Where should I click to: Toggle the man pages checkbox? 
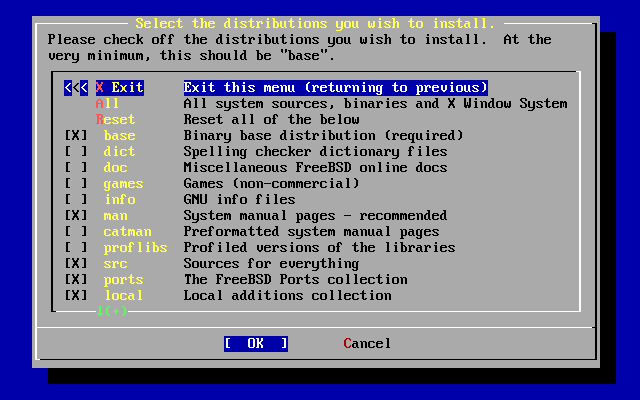[x=76, y=216]
